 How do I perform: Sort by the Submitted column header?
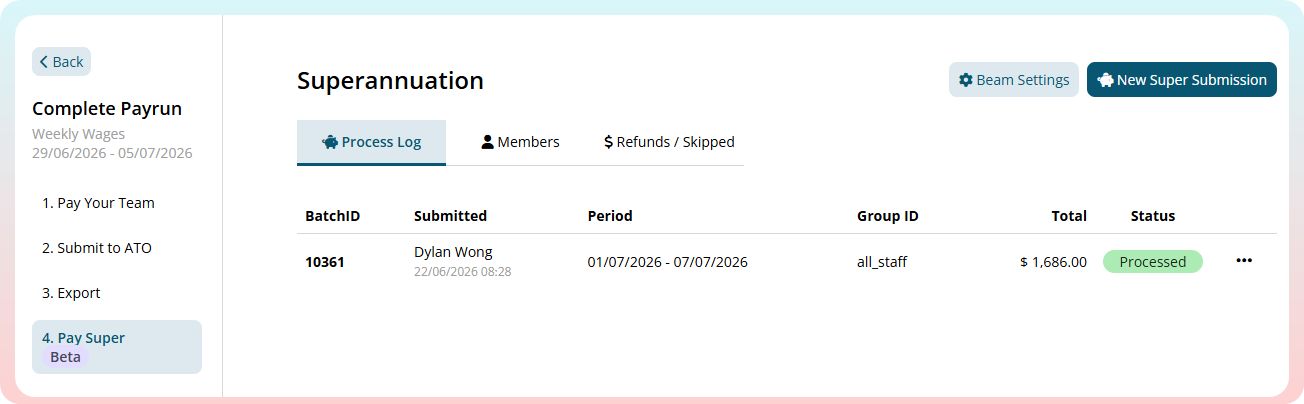coord(450,216)
